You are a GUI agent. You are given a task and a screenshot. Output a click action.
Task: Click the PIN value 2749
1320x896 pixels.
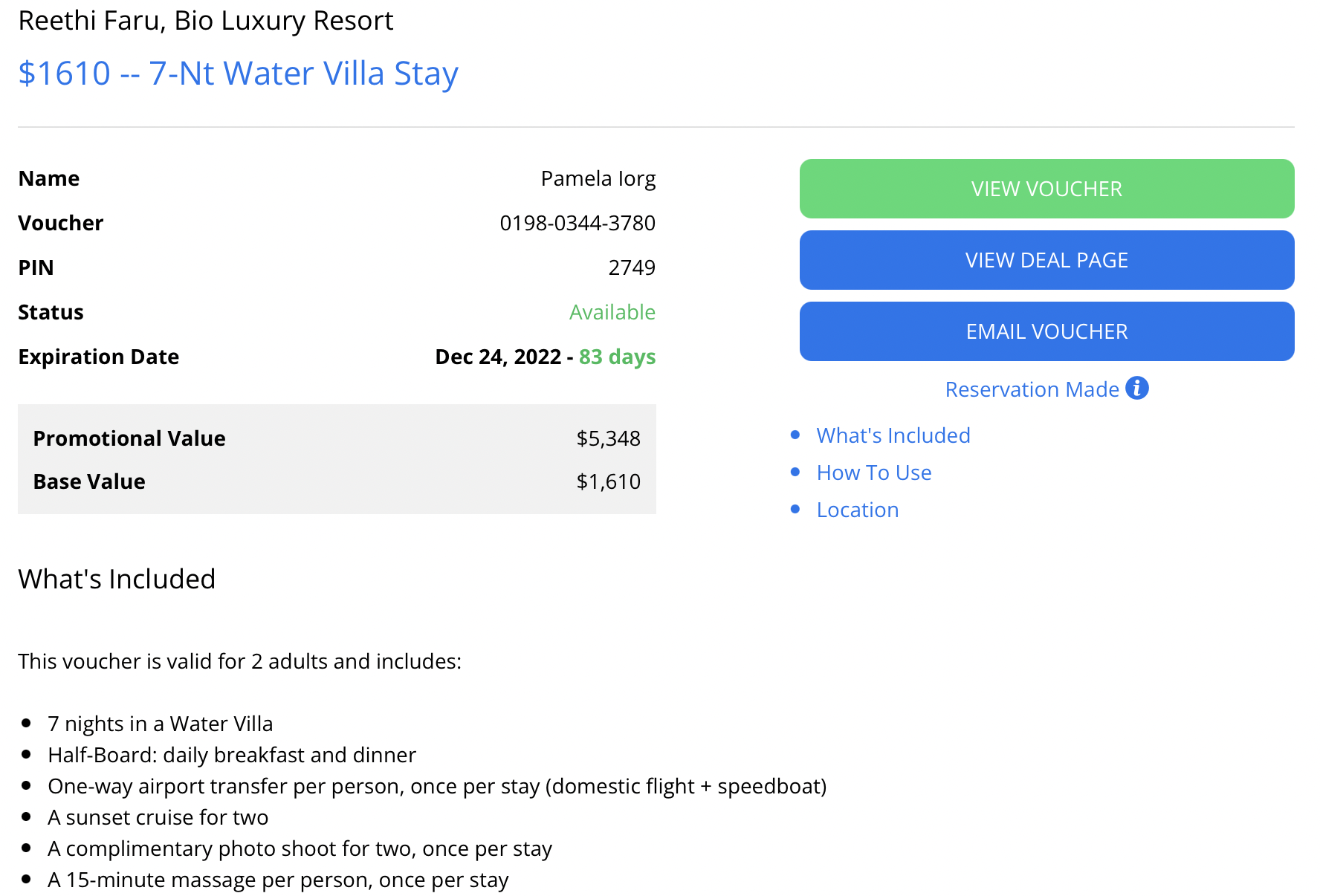click(x=632, y=267)
